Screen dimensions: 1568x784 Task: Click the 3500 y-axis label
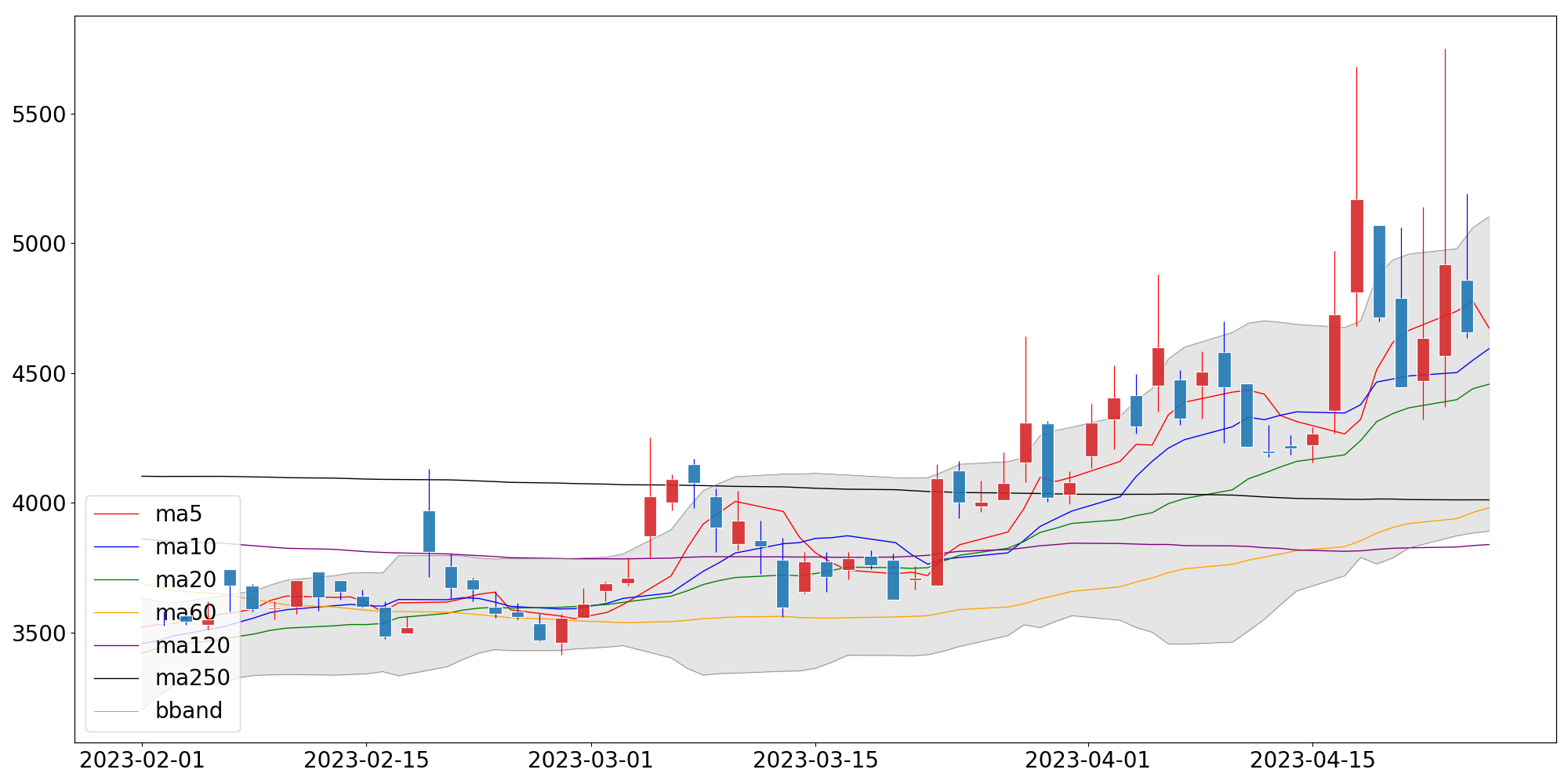point(39,633)
